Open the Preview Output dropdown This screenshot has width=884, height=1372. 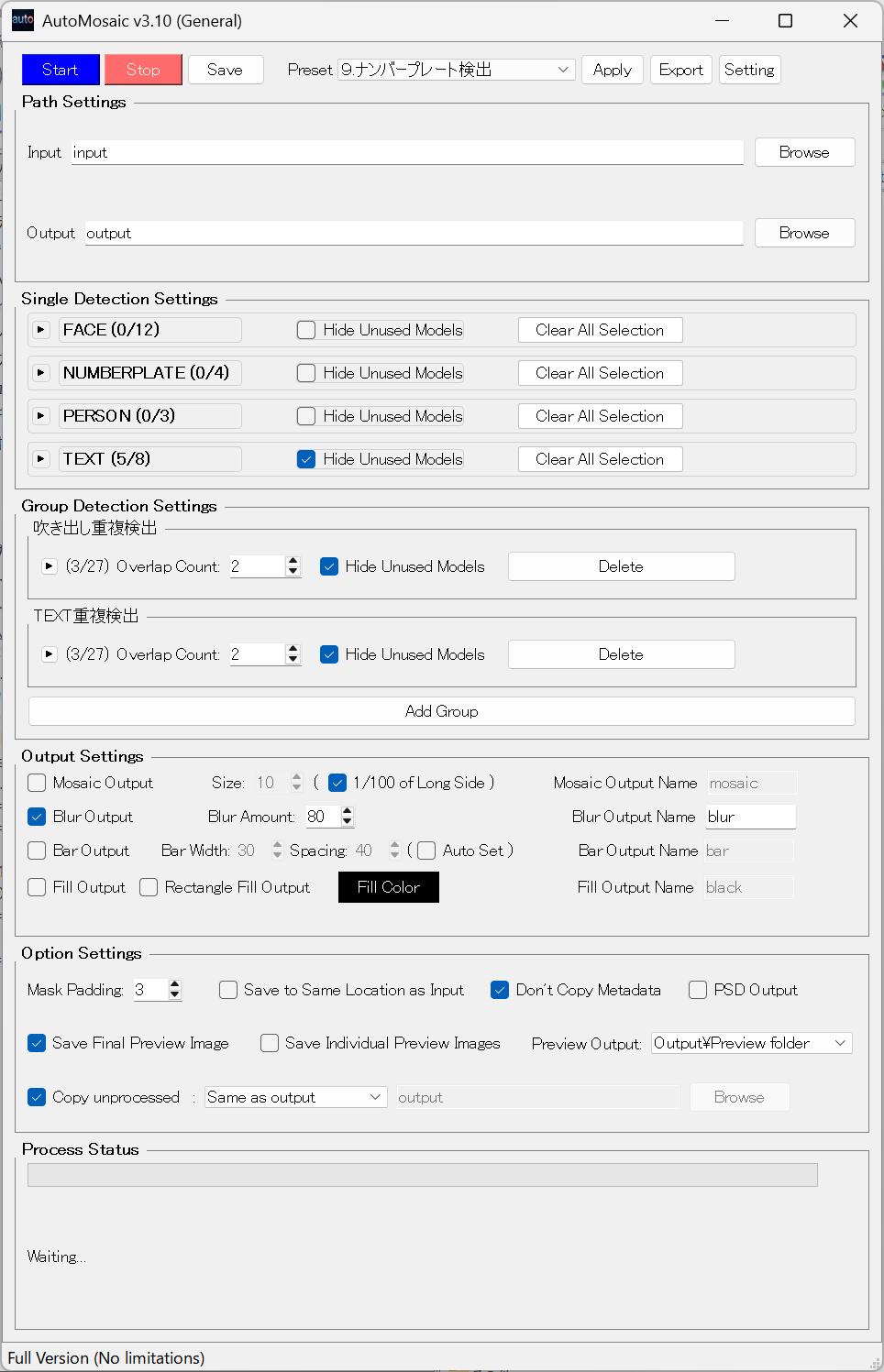point(839,1043)
